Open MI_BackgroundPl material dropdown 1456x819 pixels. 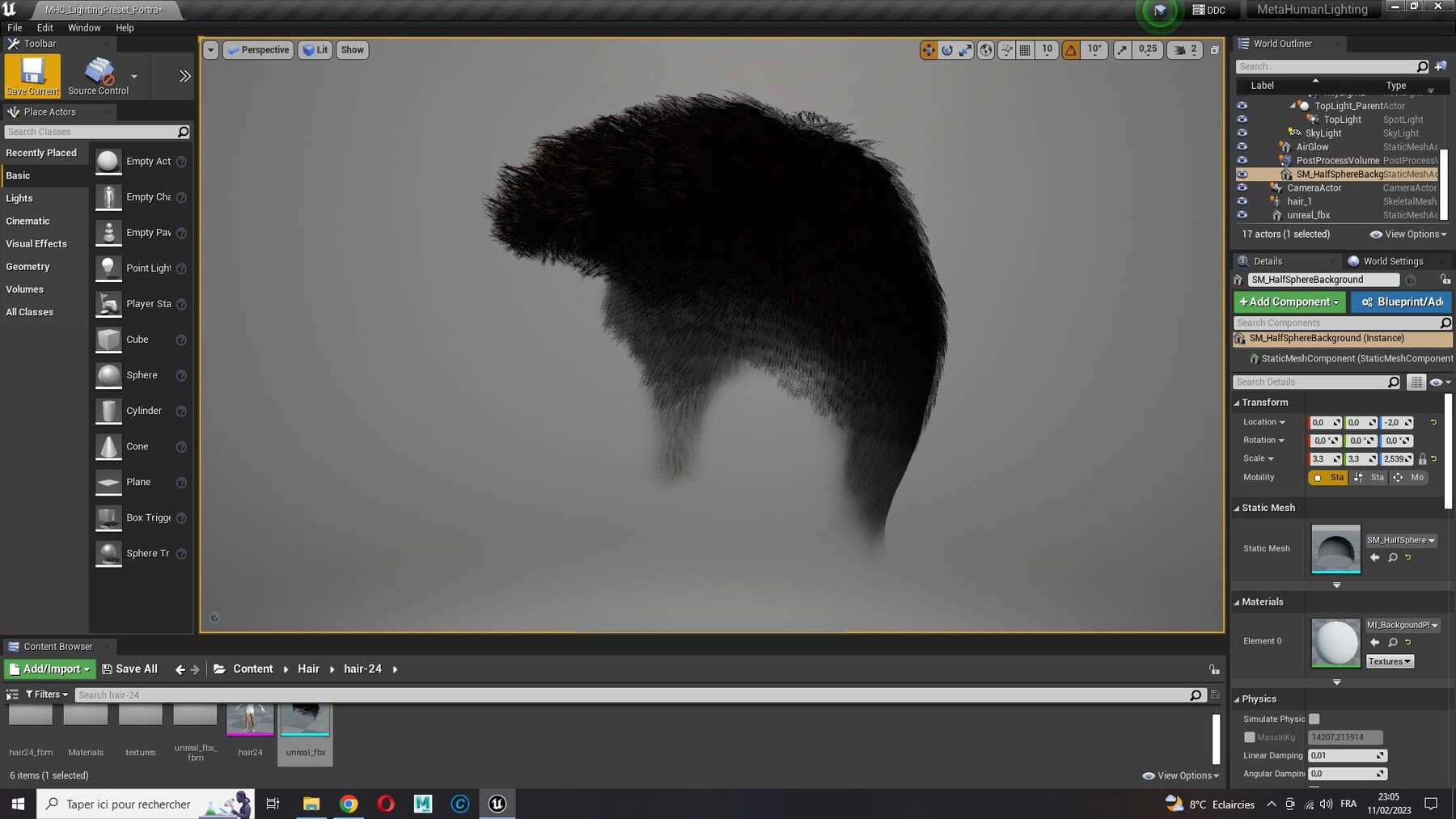pos(1403,625)
